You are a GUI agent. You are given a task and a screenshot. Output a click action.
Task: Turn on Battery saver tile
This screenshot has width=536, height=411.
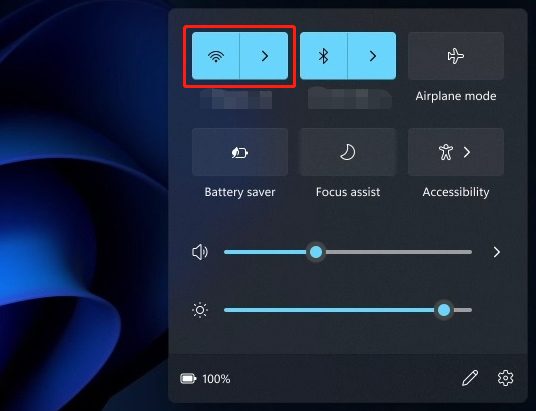click(x=240, y=152)
